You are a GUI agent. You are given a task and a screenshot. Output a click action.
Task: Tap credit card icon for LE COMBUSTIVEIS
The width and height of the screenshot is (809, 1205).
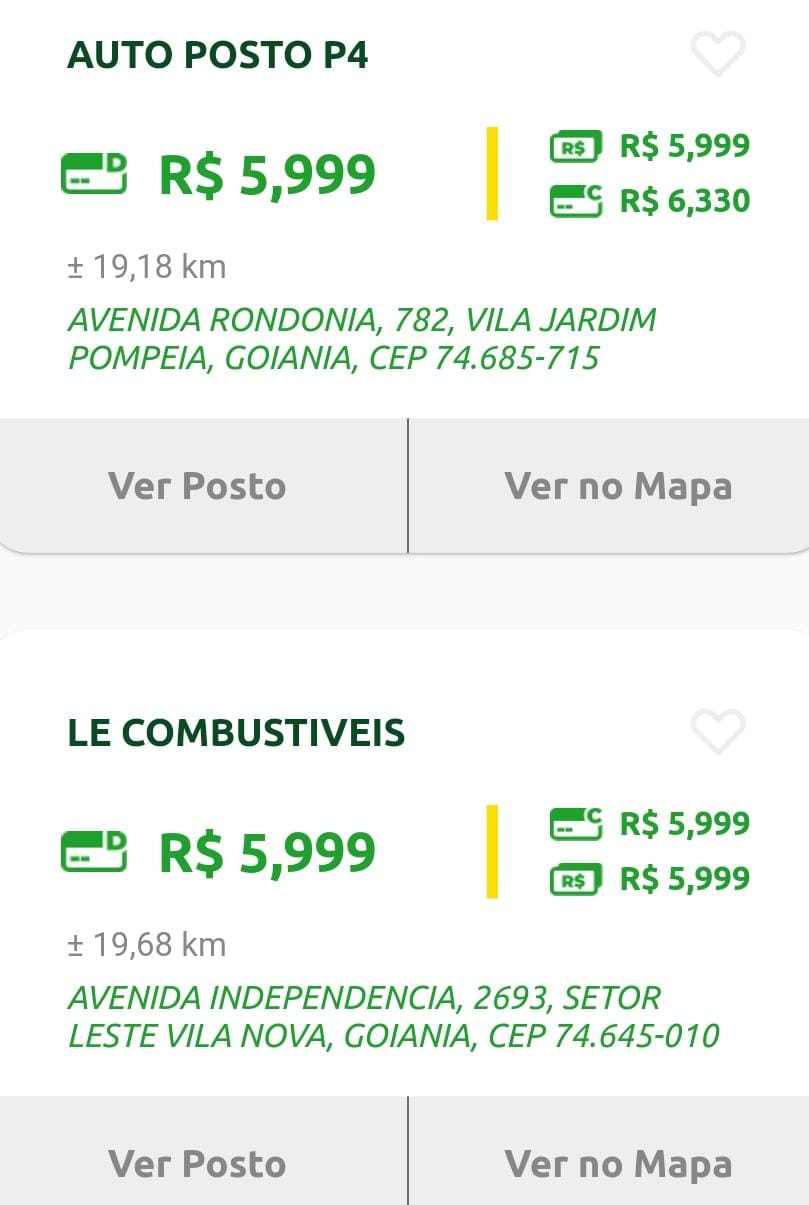pyautogui.click(x=575, y=824)
